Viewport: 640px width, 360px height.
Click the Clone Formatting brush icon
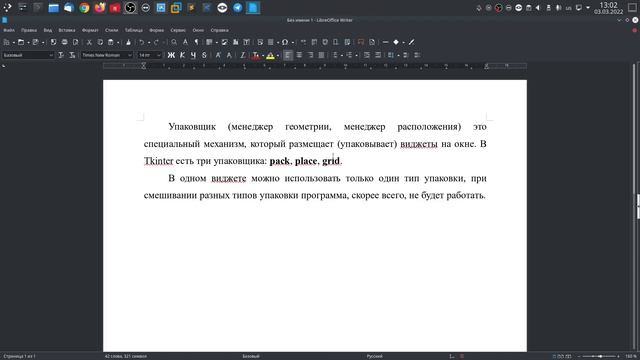128,42
